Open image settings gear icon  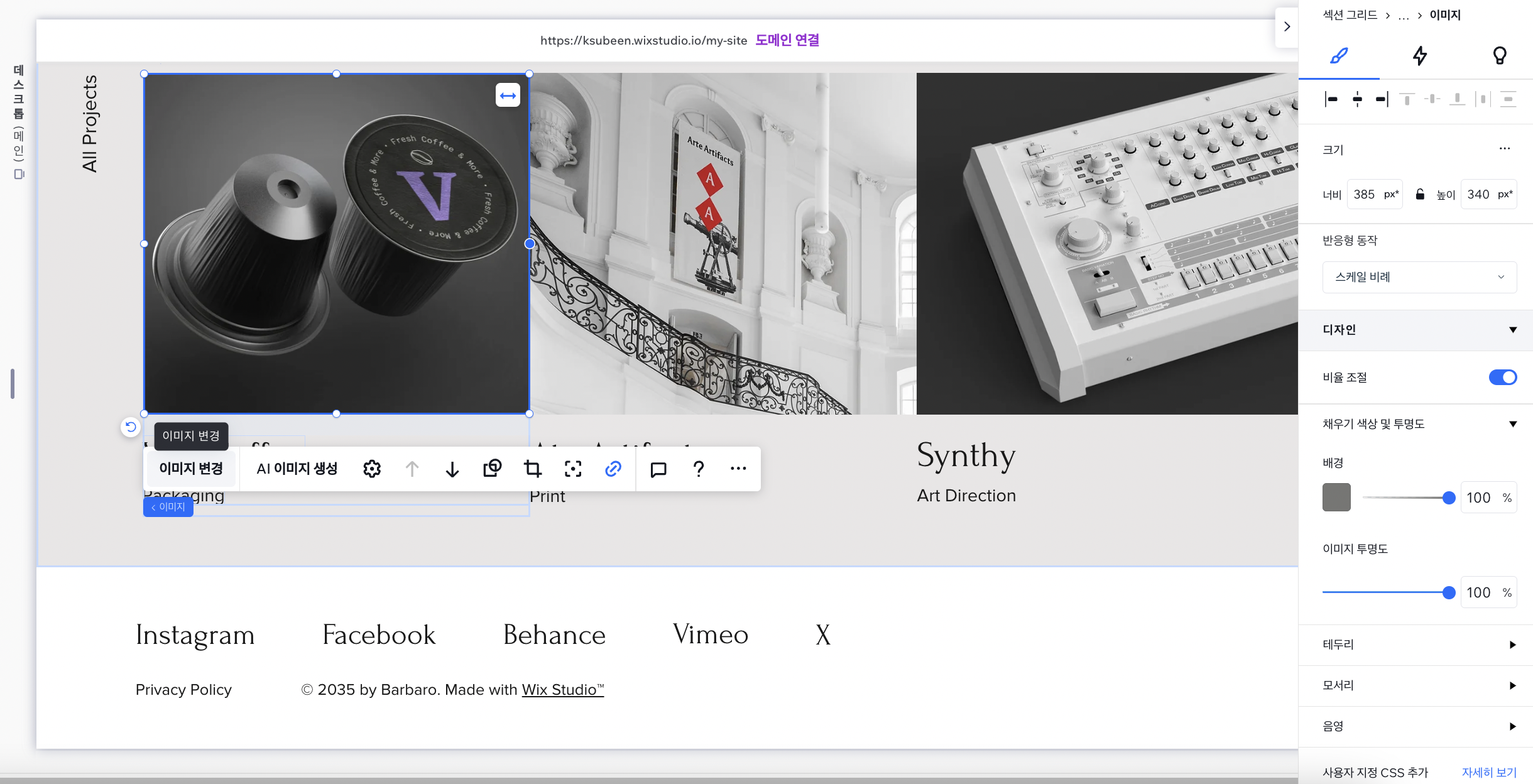click(372, 469)
